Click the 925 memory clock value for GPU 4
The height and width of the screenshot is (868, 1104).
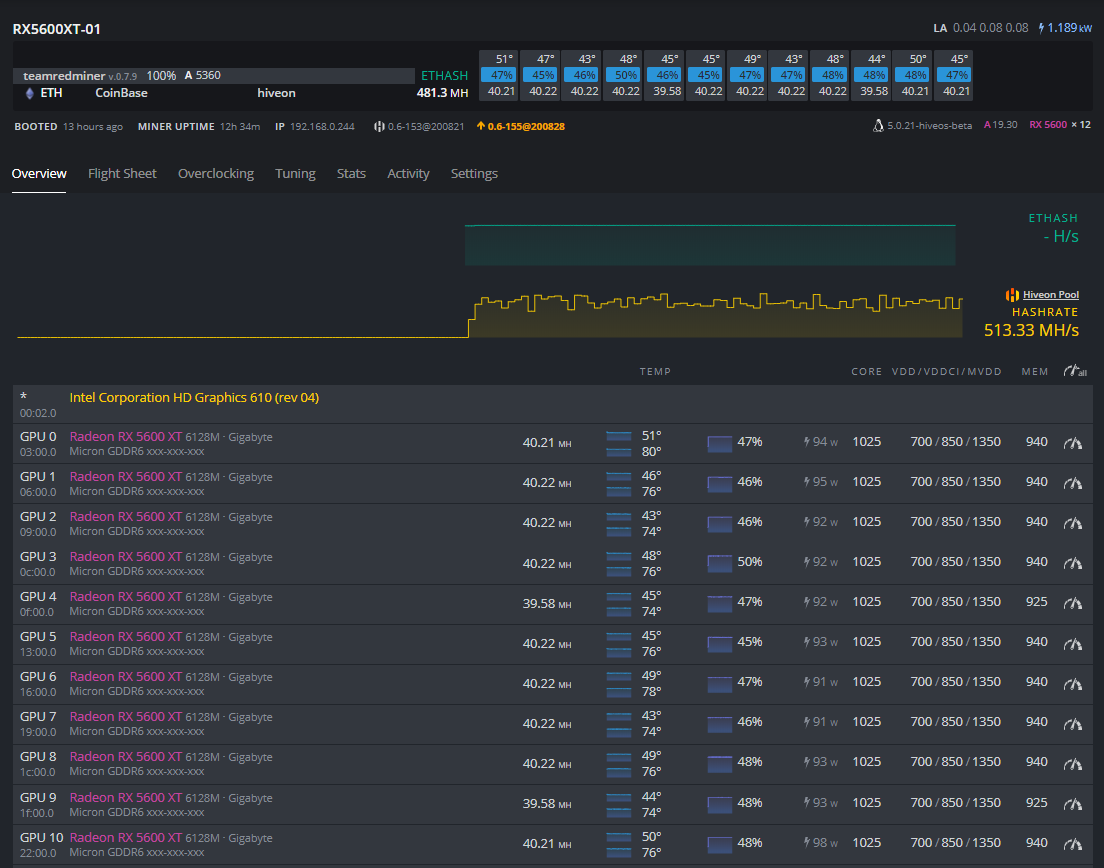click(1036, 602)
